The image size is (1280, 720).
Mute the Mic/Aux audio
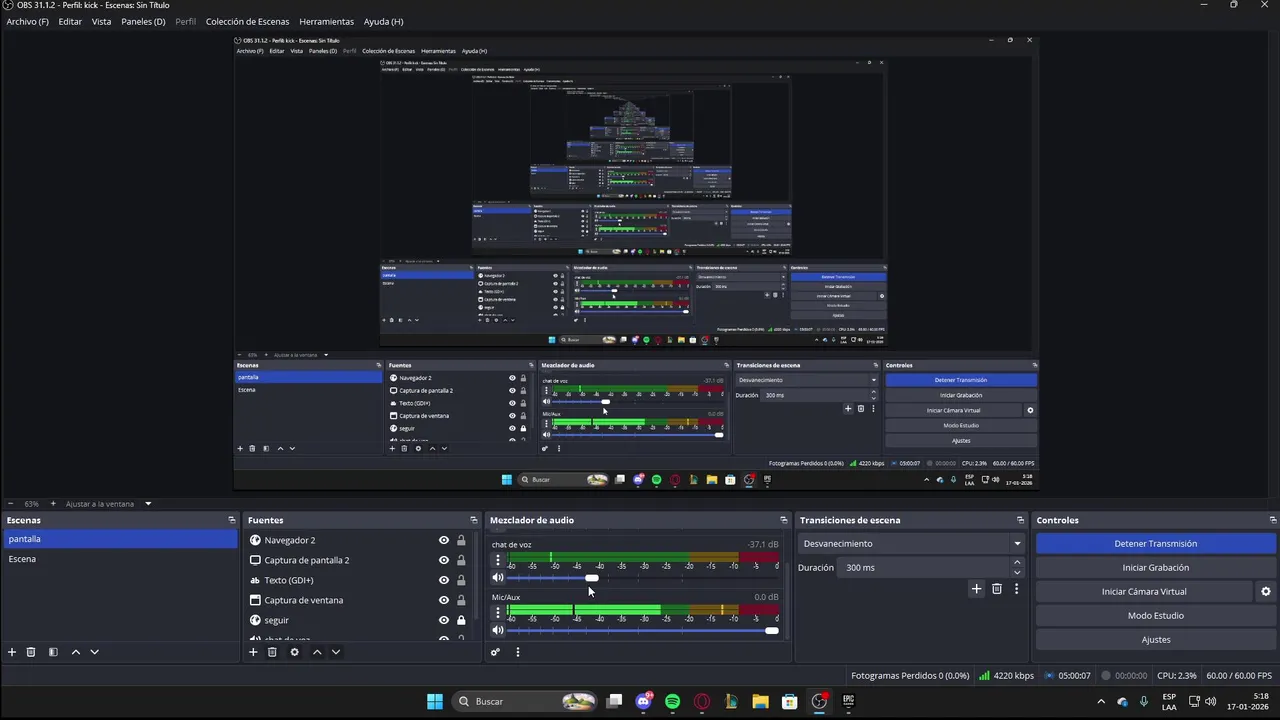coord(498,630)
